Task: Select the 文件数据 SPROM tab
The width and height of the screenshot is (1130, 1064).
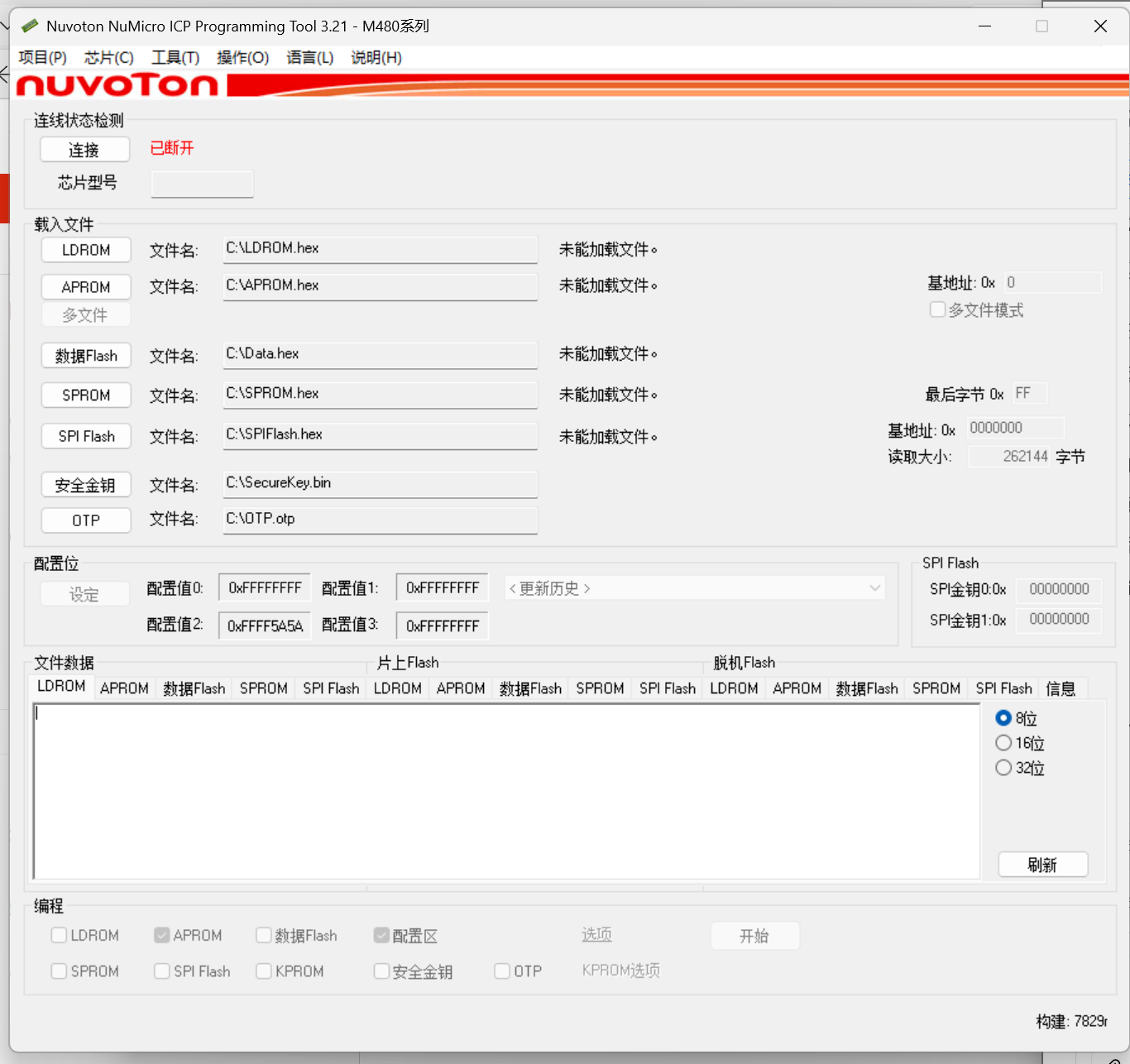Action: (264, 688)
